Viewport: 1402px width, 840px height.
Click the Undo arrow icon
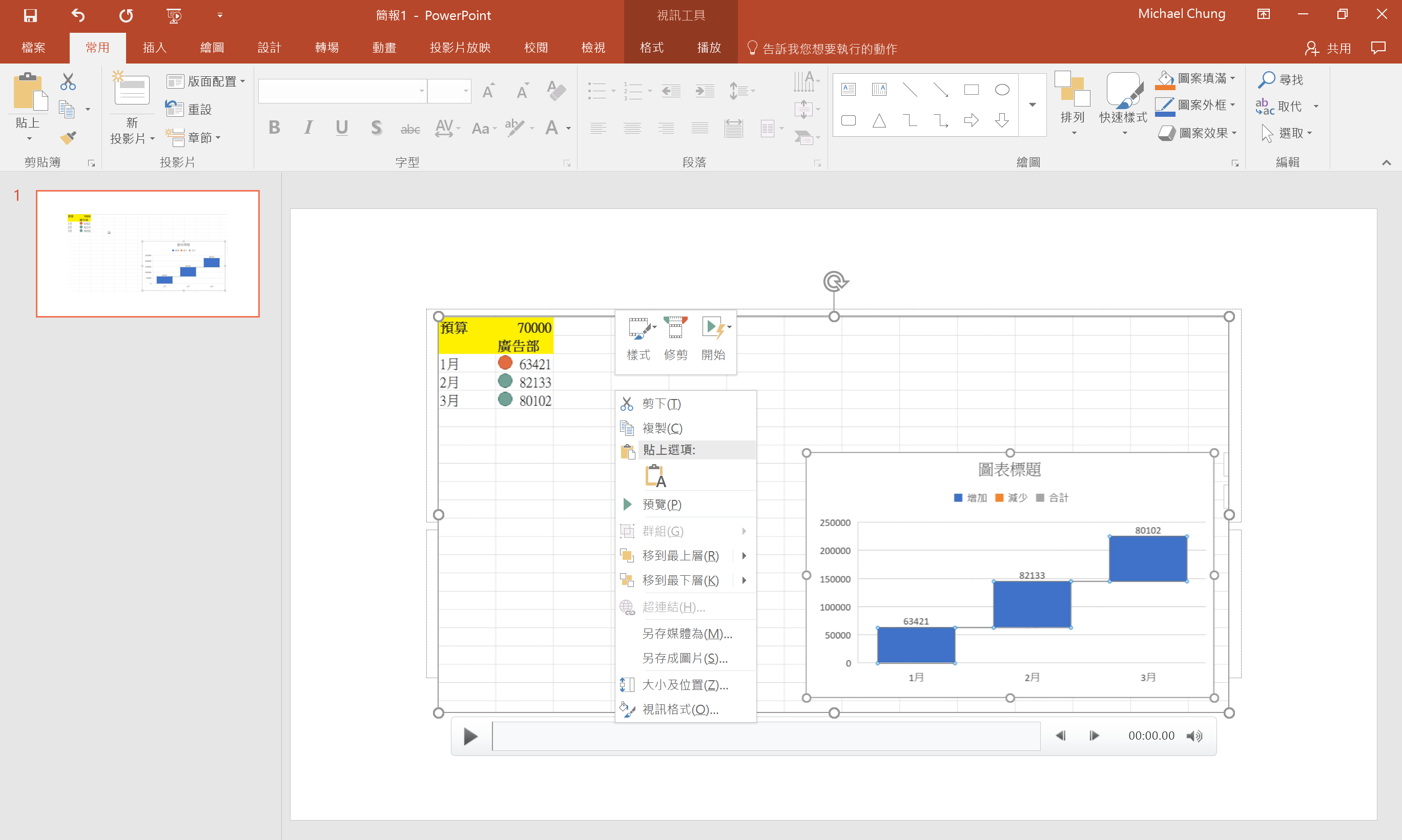coord(78,15)
